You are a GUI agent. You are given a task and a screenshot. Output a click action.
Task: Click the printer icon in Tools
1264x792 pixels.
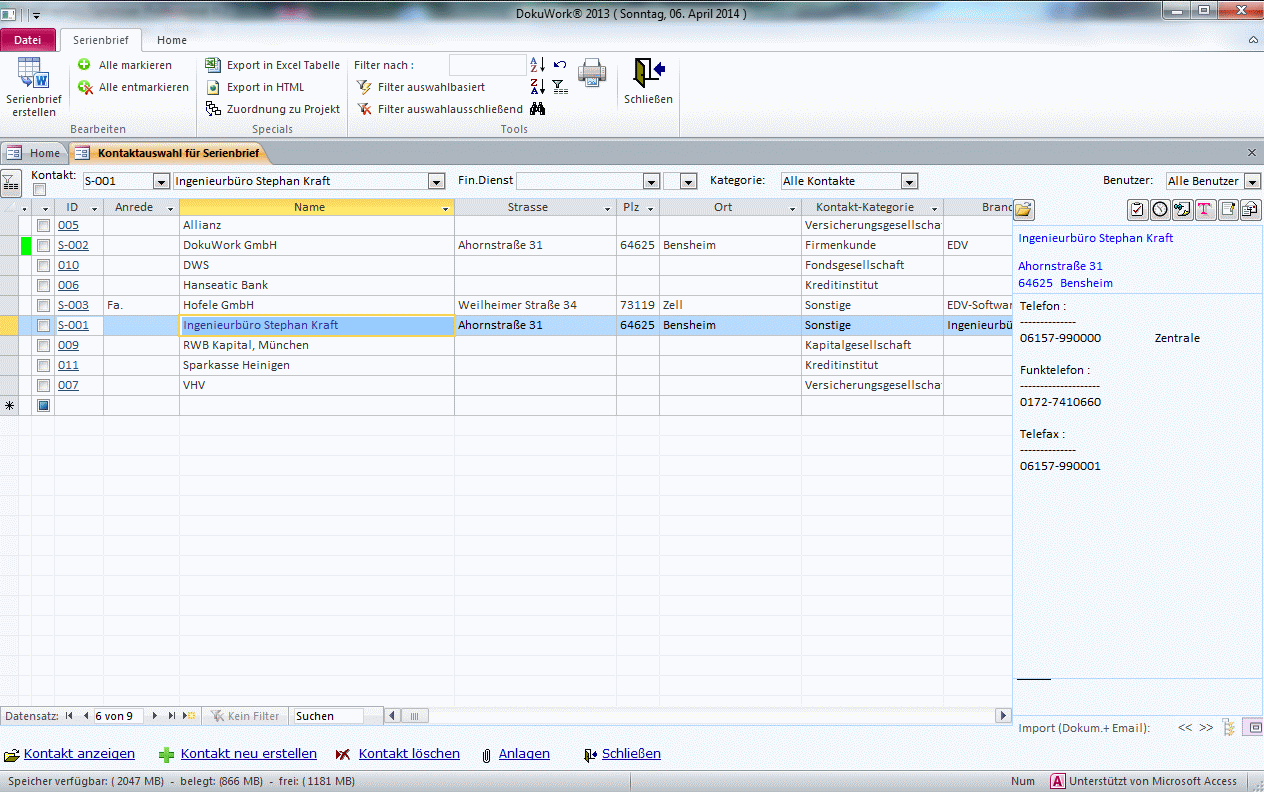click(x=592, y=75)
